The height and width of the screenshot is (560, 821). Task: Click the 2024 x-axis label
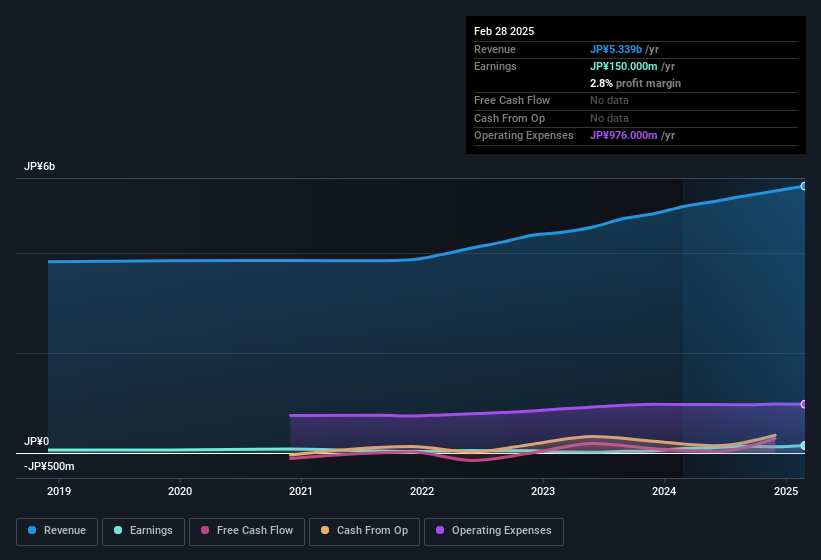pos(664,491)
